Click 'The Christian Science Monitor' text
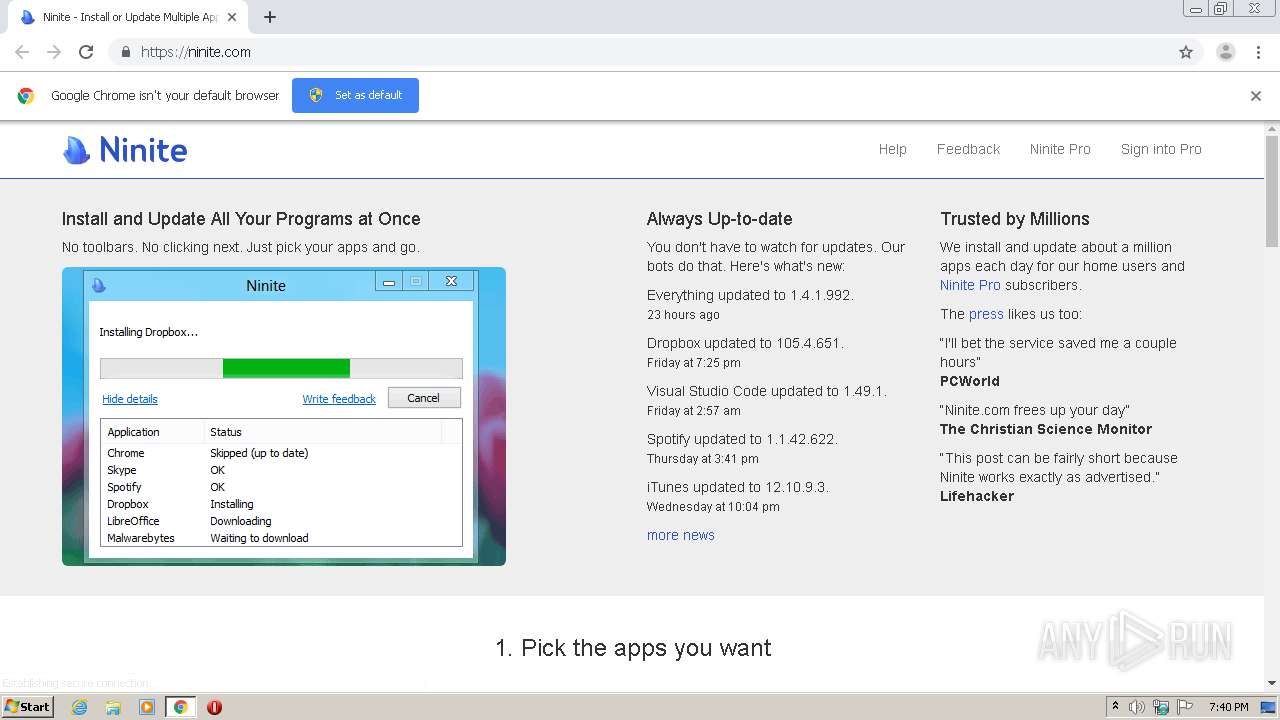The image size is (1280, 720). click(1046, 429)
